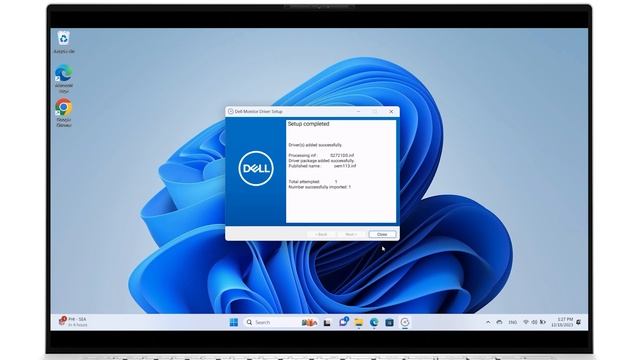Click the volume speaker tray icon
640x360 pixels.
534,322
